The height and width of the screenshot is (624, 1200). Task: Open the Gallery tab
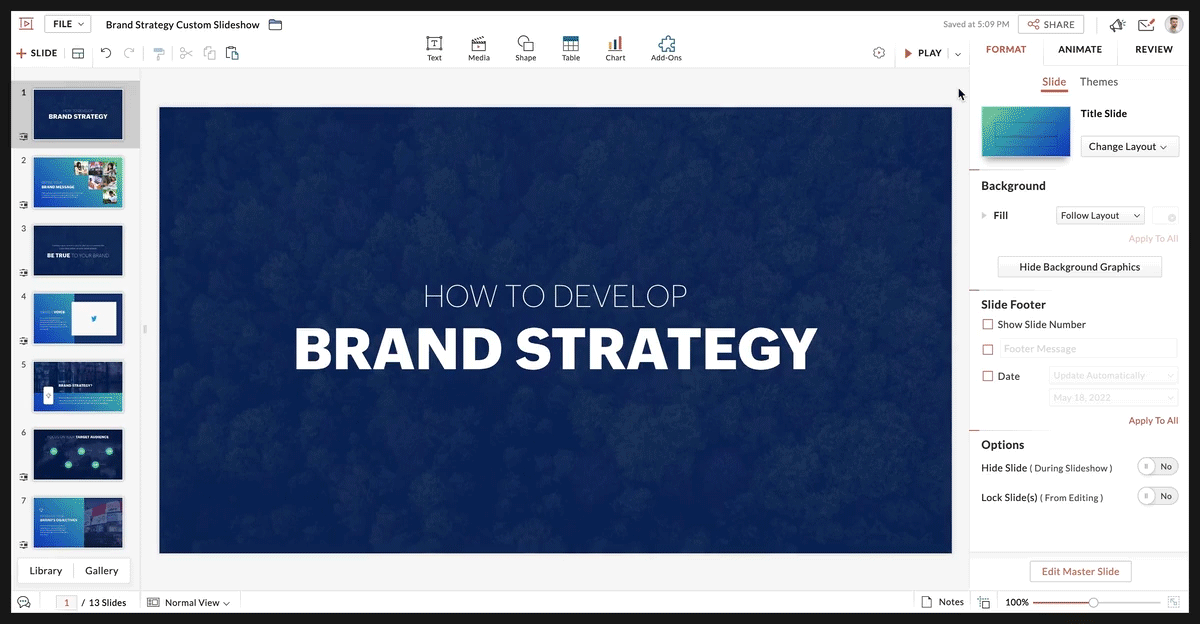pyautogui.click(x=101, y=570)
